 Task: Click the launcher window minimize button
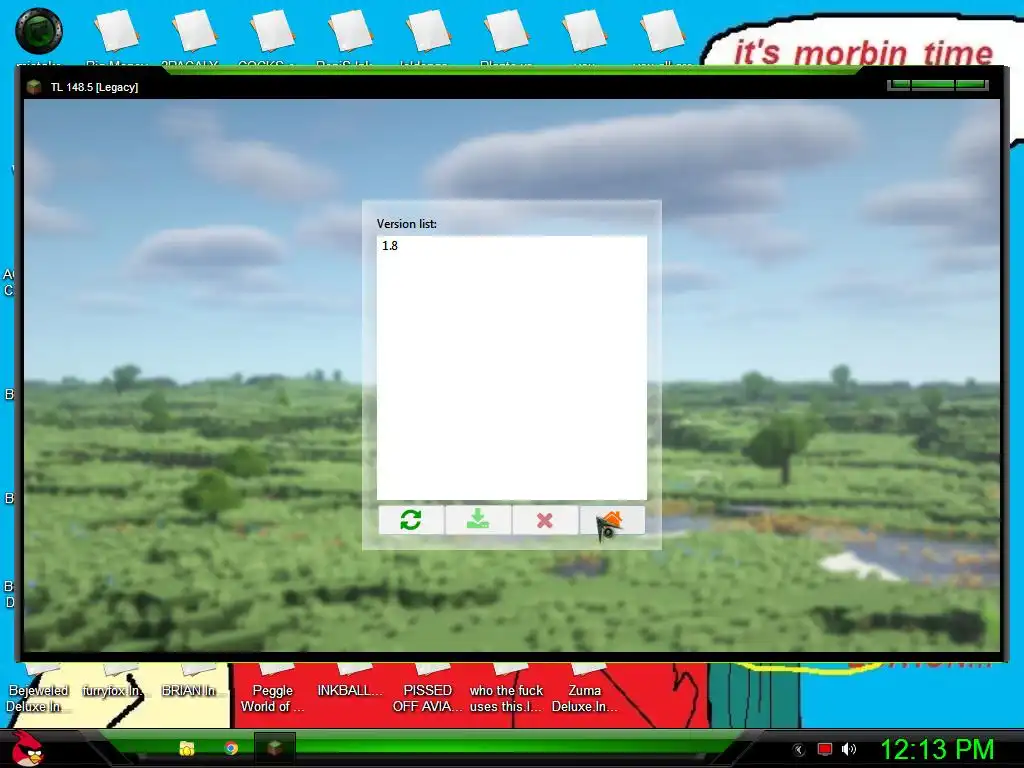point(899,85)
